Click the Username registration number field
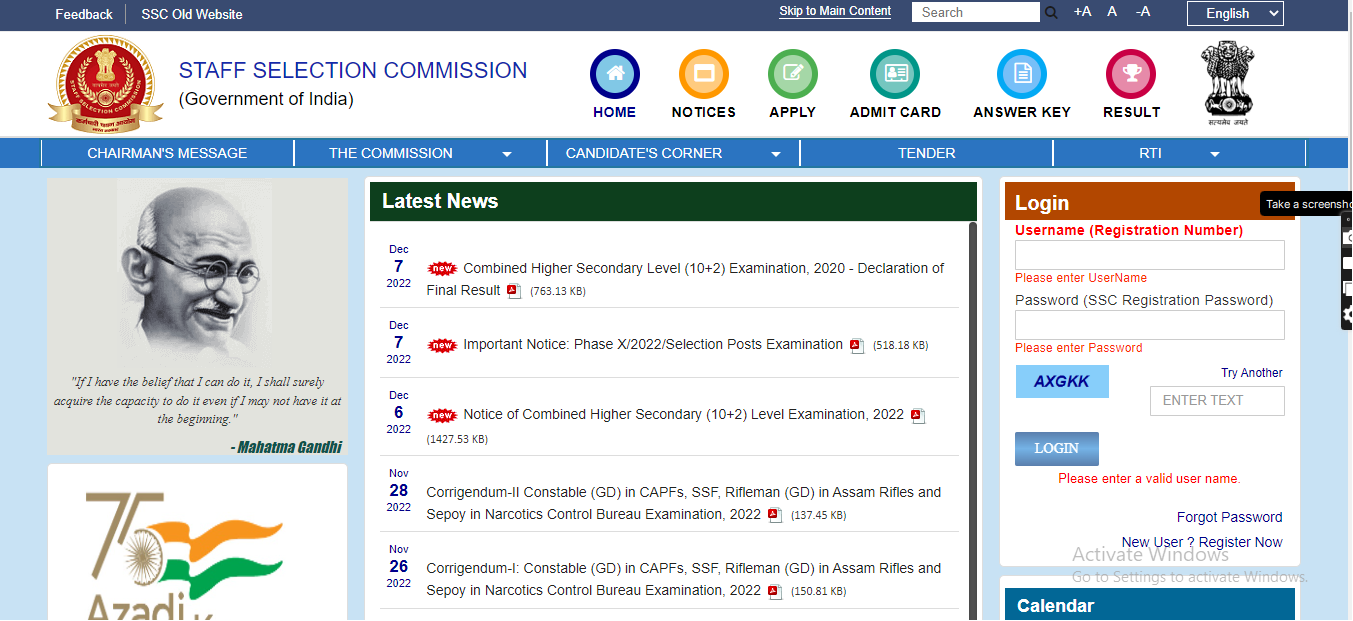Image resolution: width=1353 pixels, height=621 pixels. coord(1150,255)
